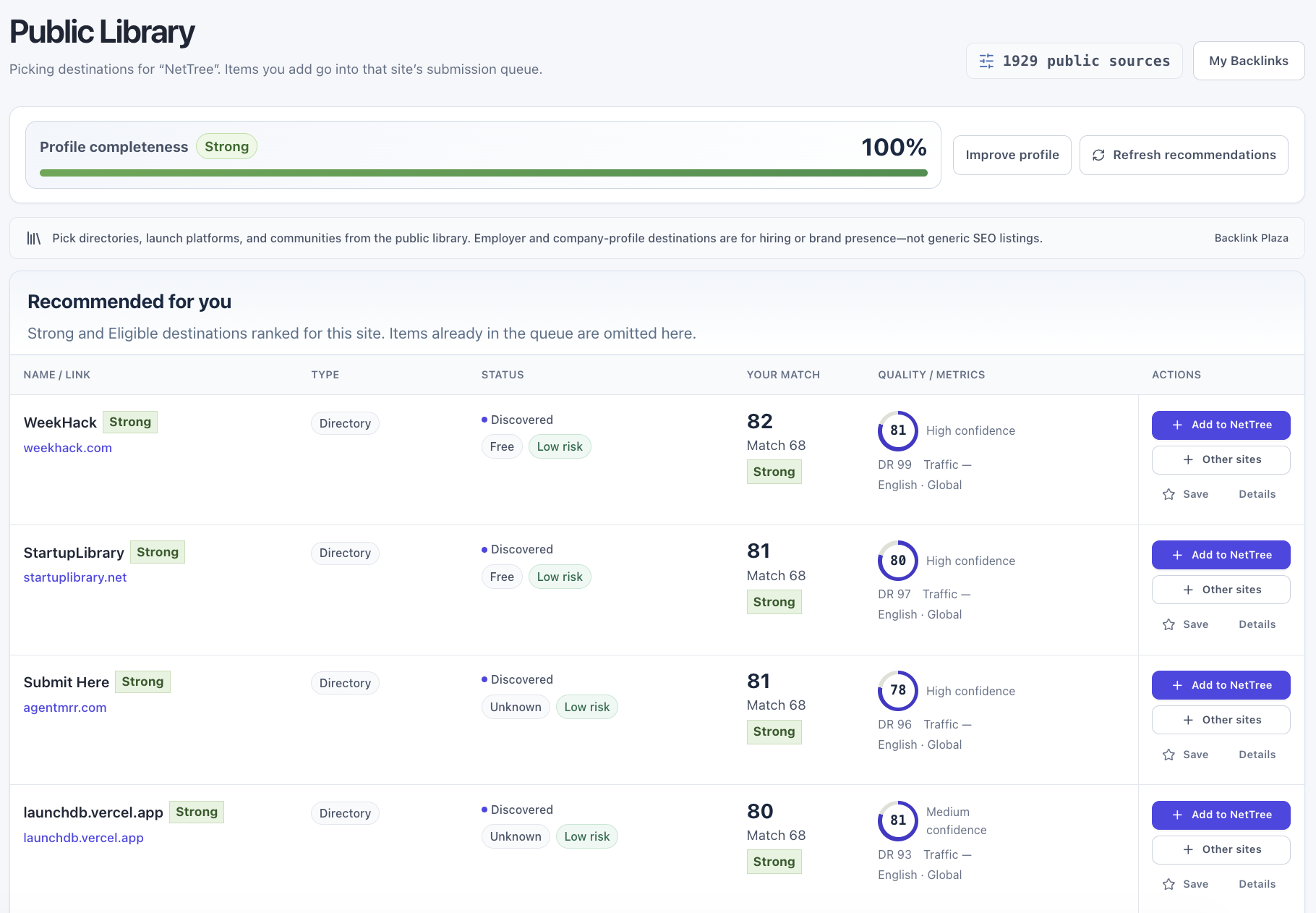
Task: Click the Low risk chip for launchdb.vercel.app
Action: tap(586, 836)
